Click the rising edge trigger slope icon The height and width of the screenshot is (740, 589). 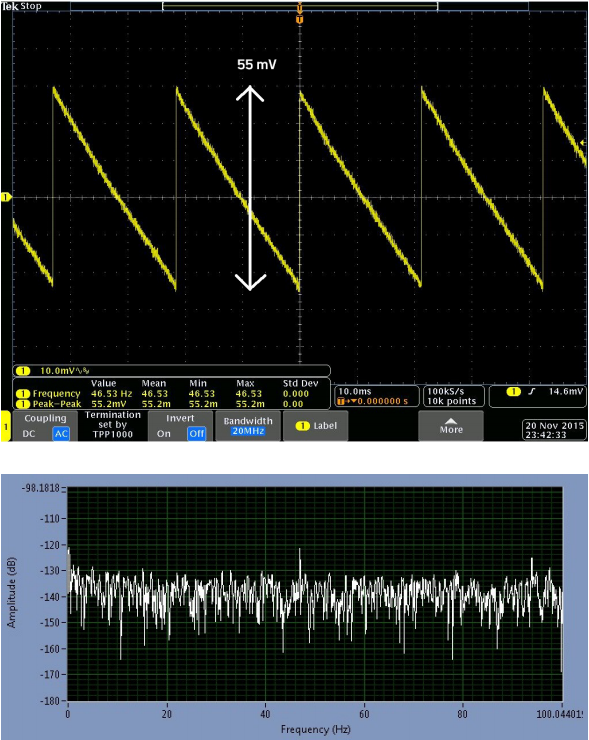(x=532, y=391)
